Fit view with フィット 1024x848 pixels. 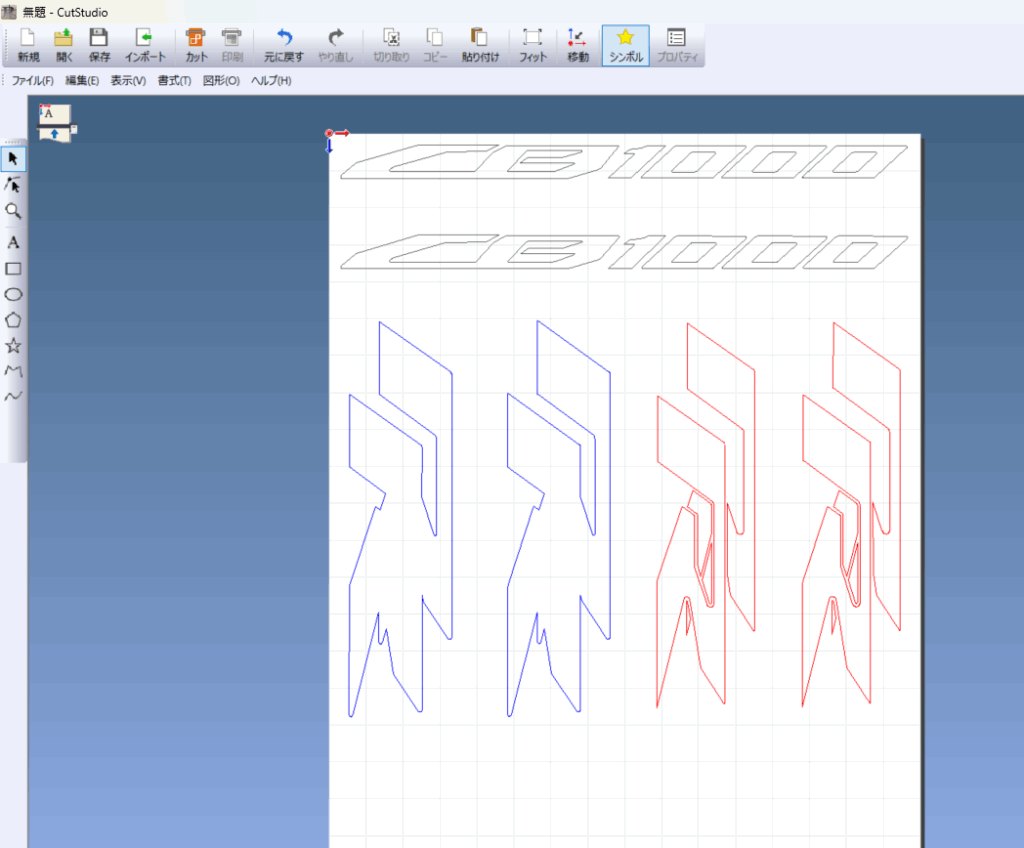coord(533,46)
